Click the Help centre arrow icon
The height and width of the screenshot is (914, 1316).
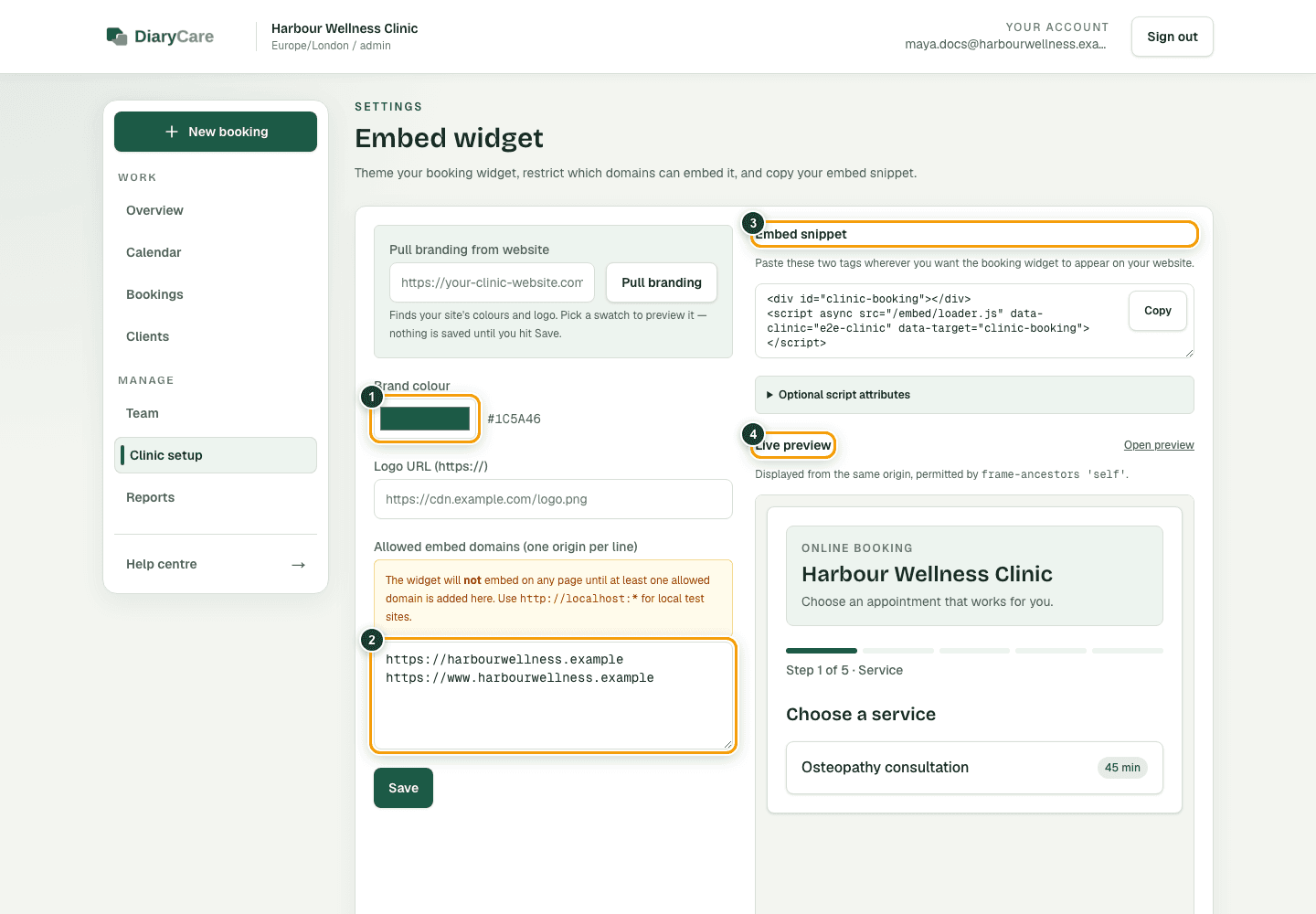point(298,565)
